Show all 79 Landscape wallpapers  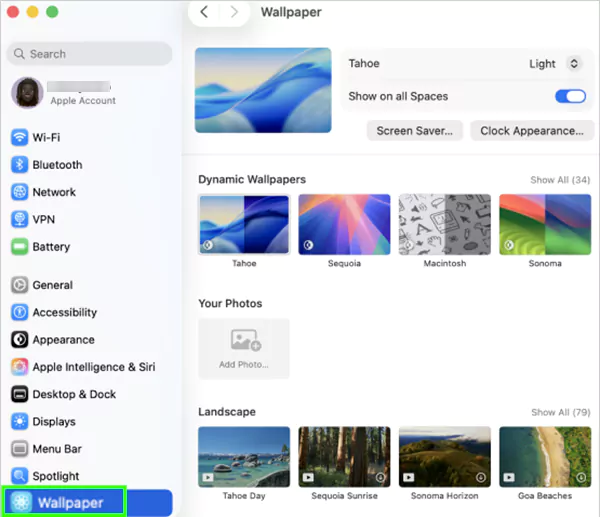(561, 412)
